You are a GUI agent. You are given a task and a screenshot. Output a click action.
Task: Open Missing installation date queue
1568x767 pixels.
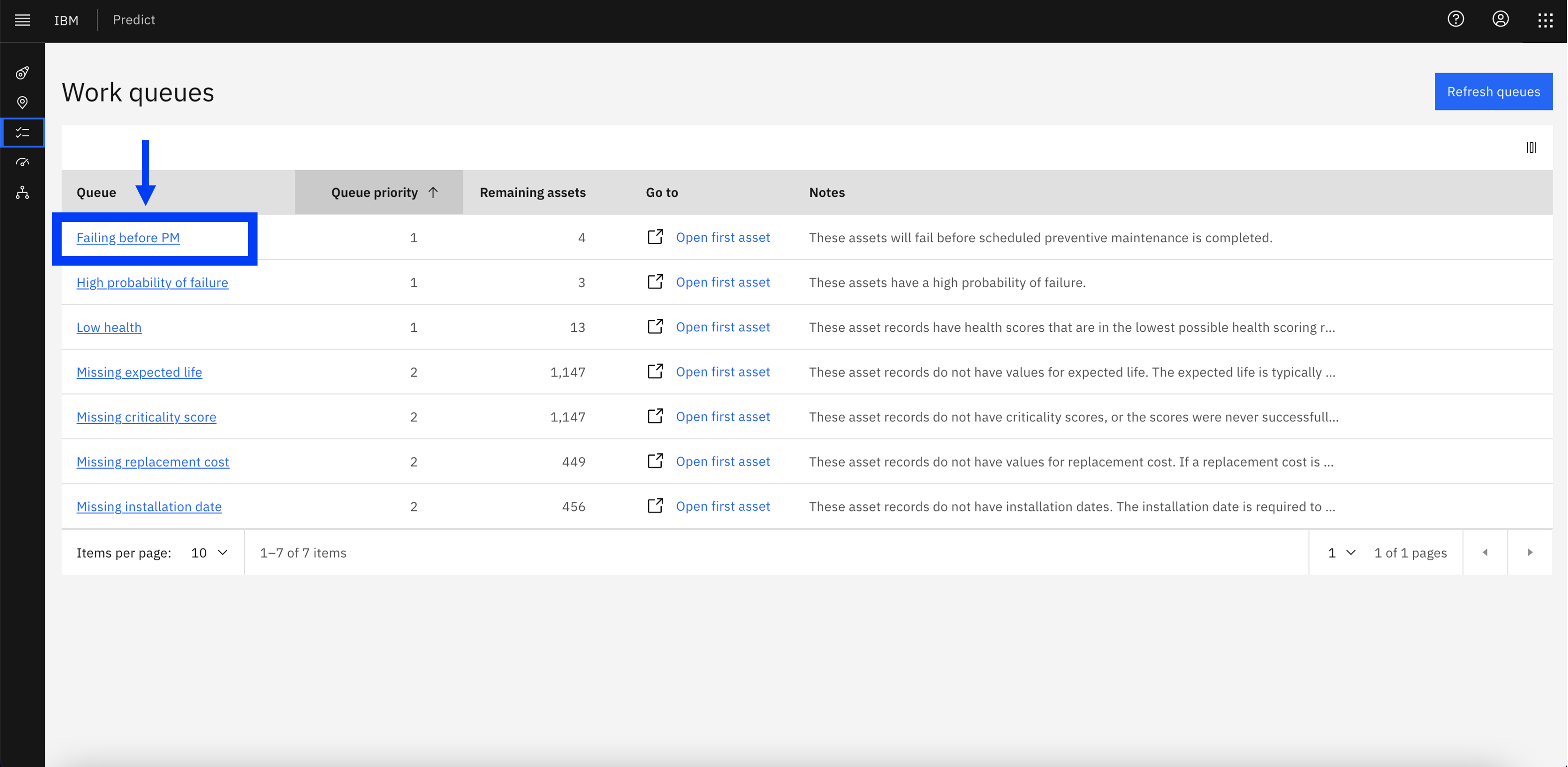point(150,506)
